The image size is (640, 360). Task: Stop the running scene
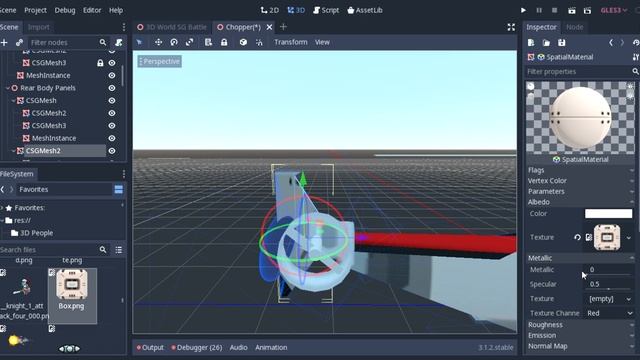(x=554, y=10)
